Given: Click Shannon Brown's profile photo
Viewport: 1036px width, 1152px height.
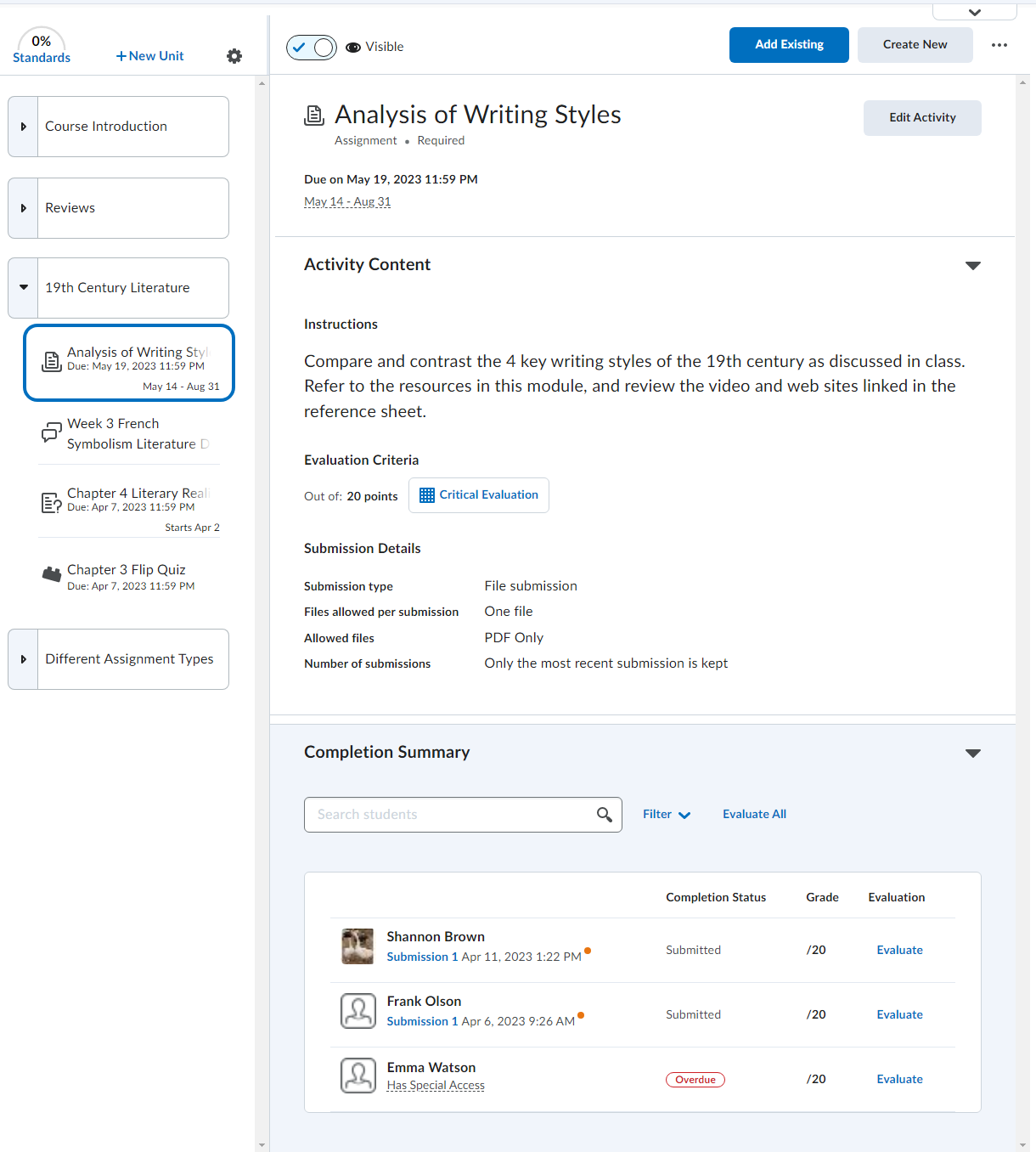Looking at the screenshot, I should tap(358, 946).
